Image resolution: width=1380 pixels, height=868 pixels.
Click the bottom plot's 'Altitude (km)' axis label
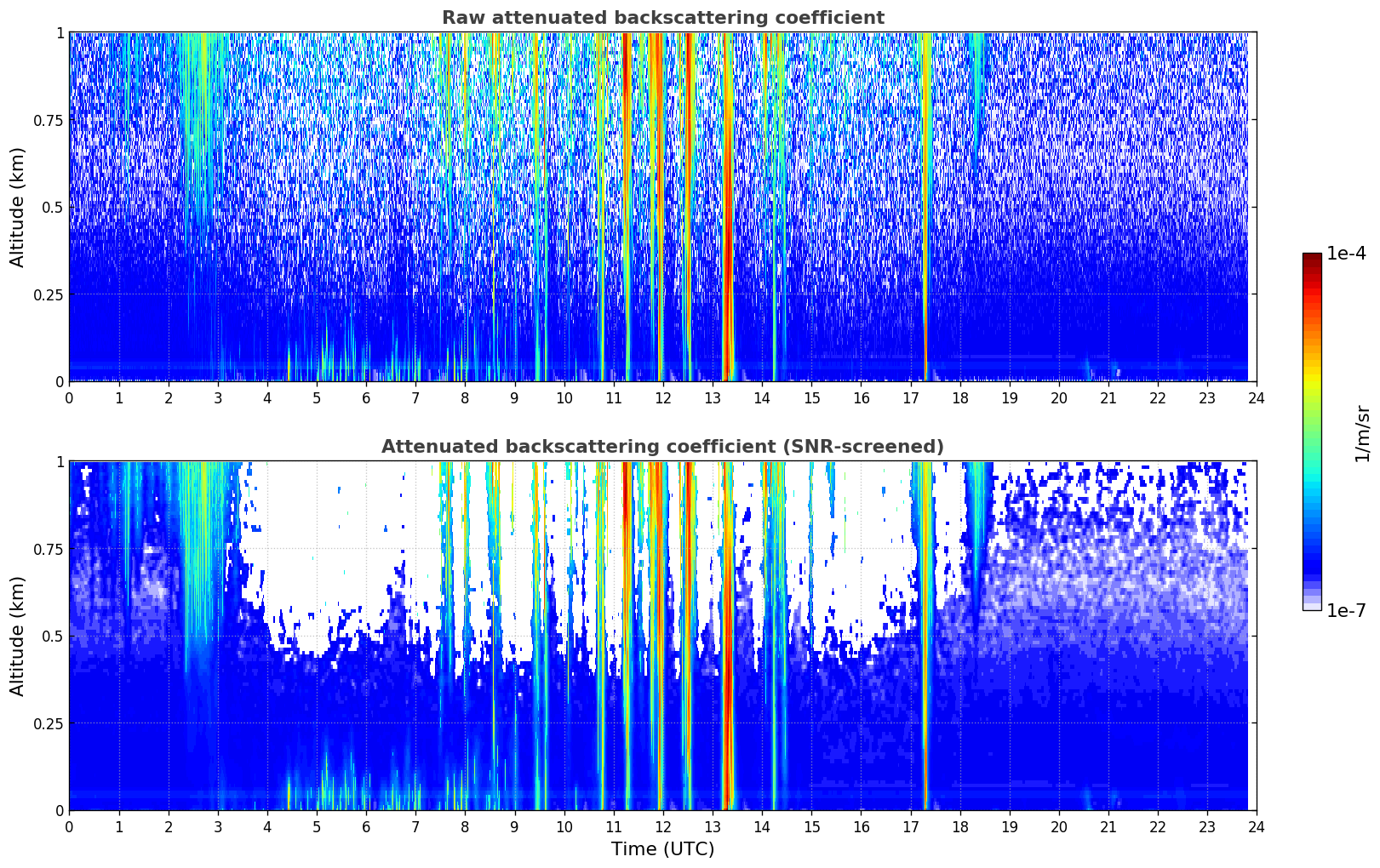[18, 636]
